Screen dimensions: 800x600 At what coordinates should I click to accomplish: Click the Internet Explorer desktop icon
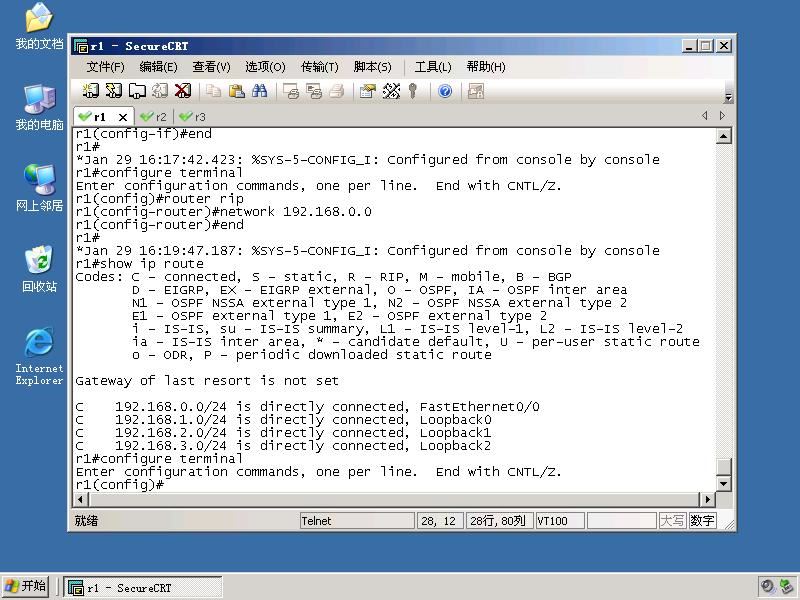39,356
